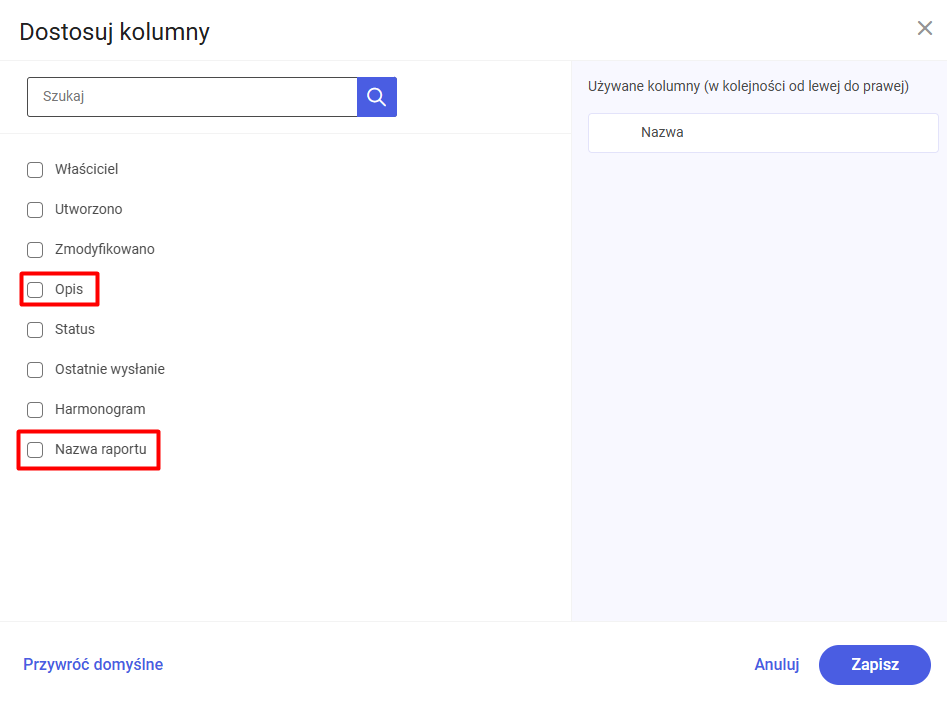Focus the Szukaj search field

(x=192, y=97)
